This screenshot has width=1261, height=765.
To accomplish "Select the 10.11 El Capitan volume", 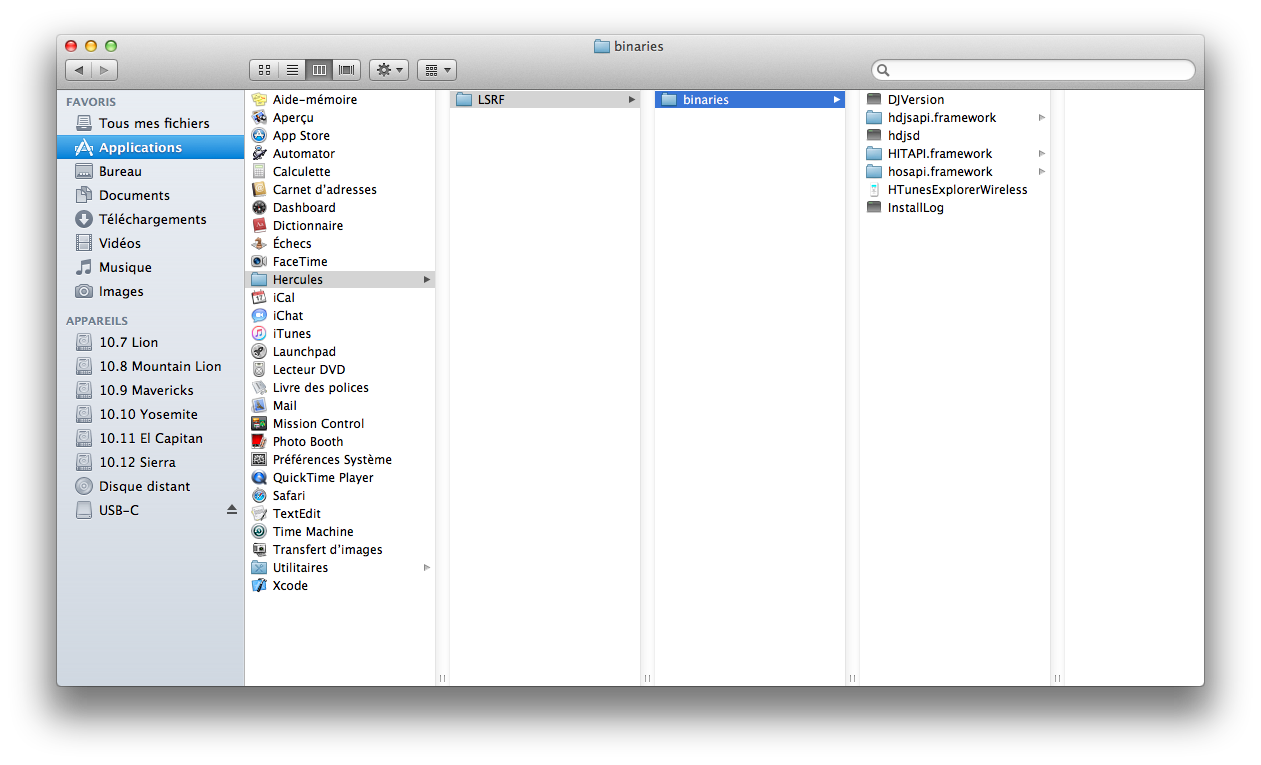I will tap(150, 438).
